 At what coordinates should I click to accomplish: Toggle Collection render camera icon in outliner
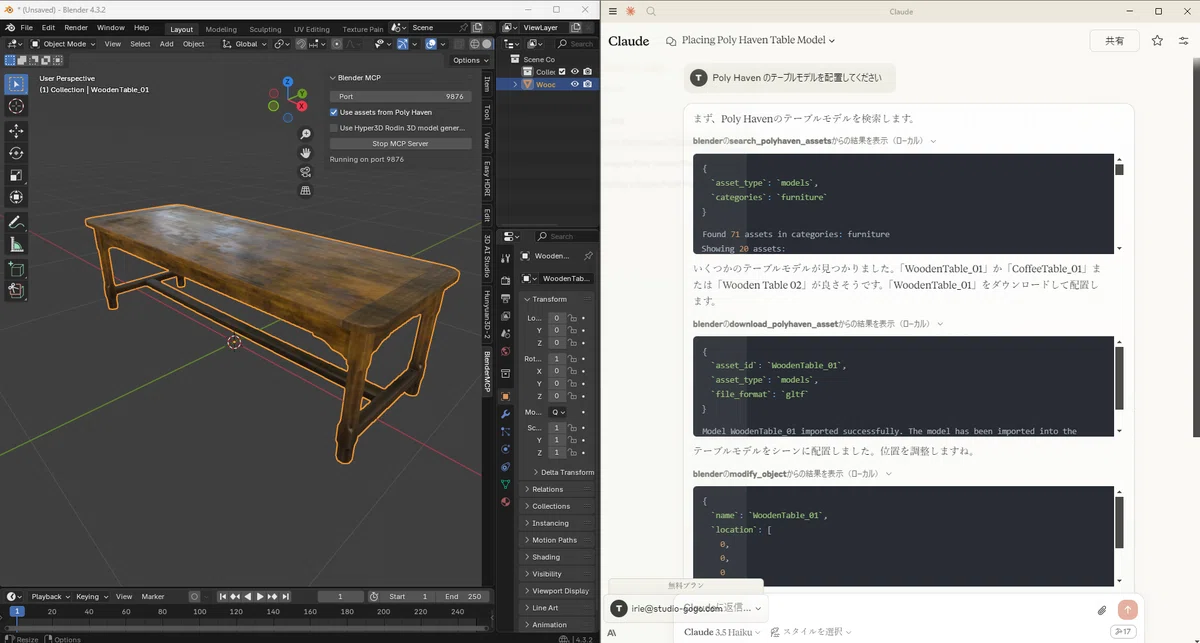[588, 72]
